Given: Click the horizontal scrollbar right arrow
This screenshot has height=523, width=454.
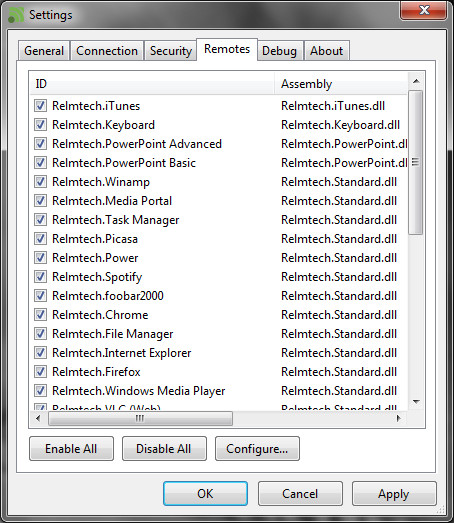Looking at the screenshot, I should (x=399, y=418).
